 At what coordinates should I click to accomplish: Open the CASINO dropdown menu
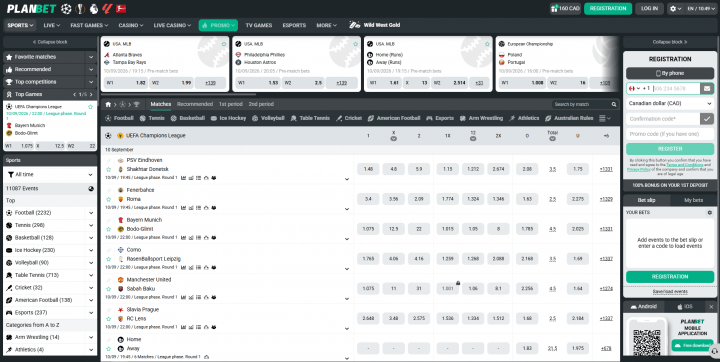pyautogui.click(x=131, y=25)
